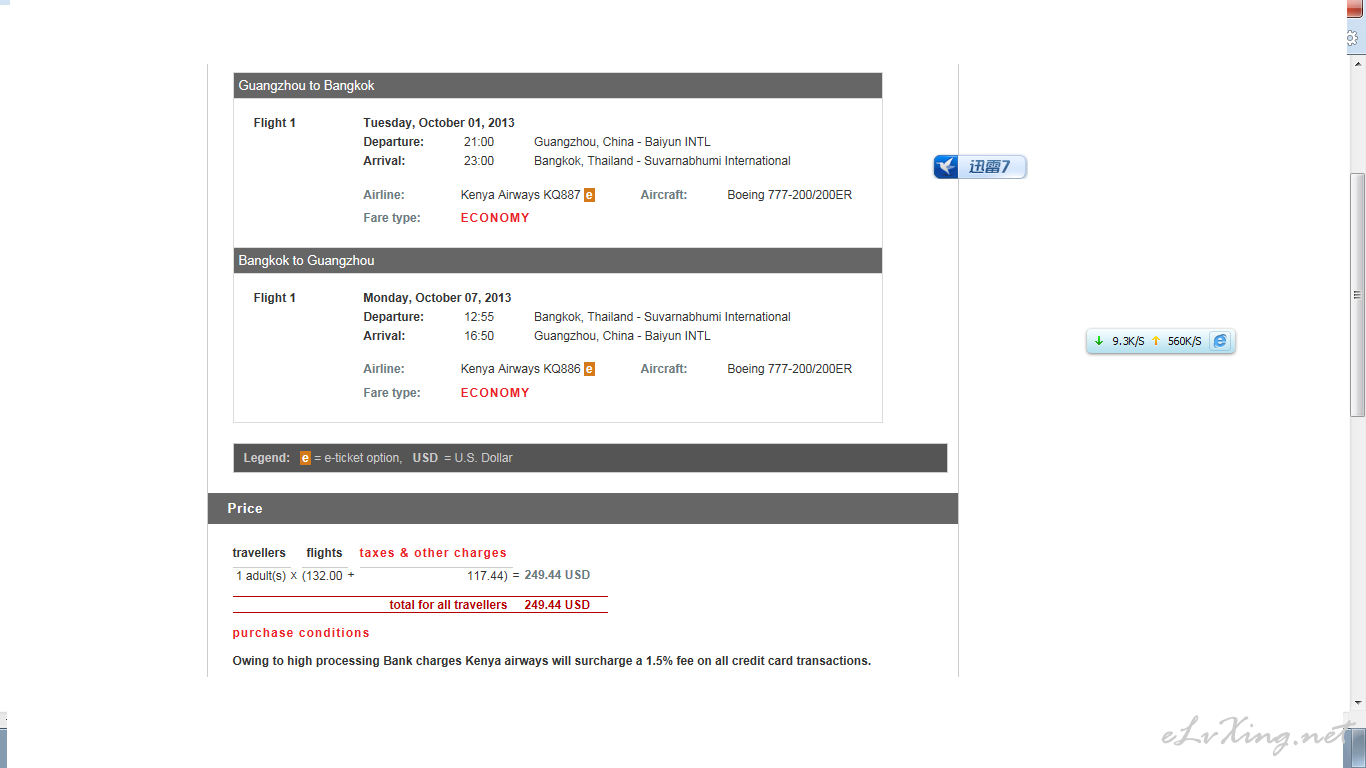Click 249.44 USD in the 1 adult(s) row
The height and width of the screenshot is (768, 1366).
[557, 575]
